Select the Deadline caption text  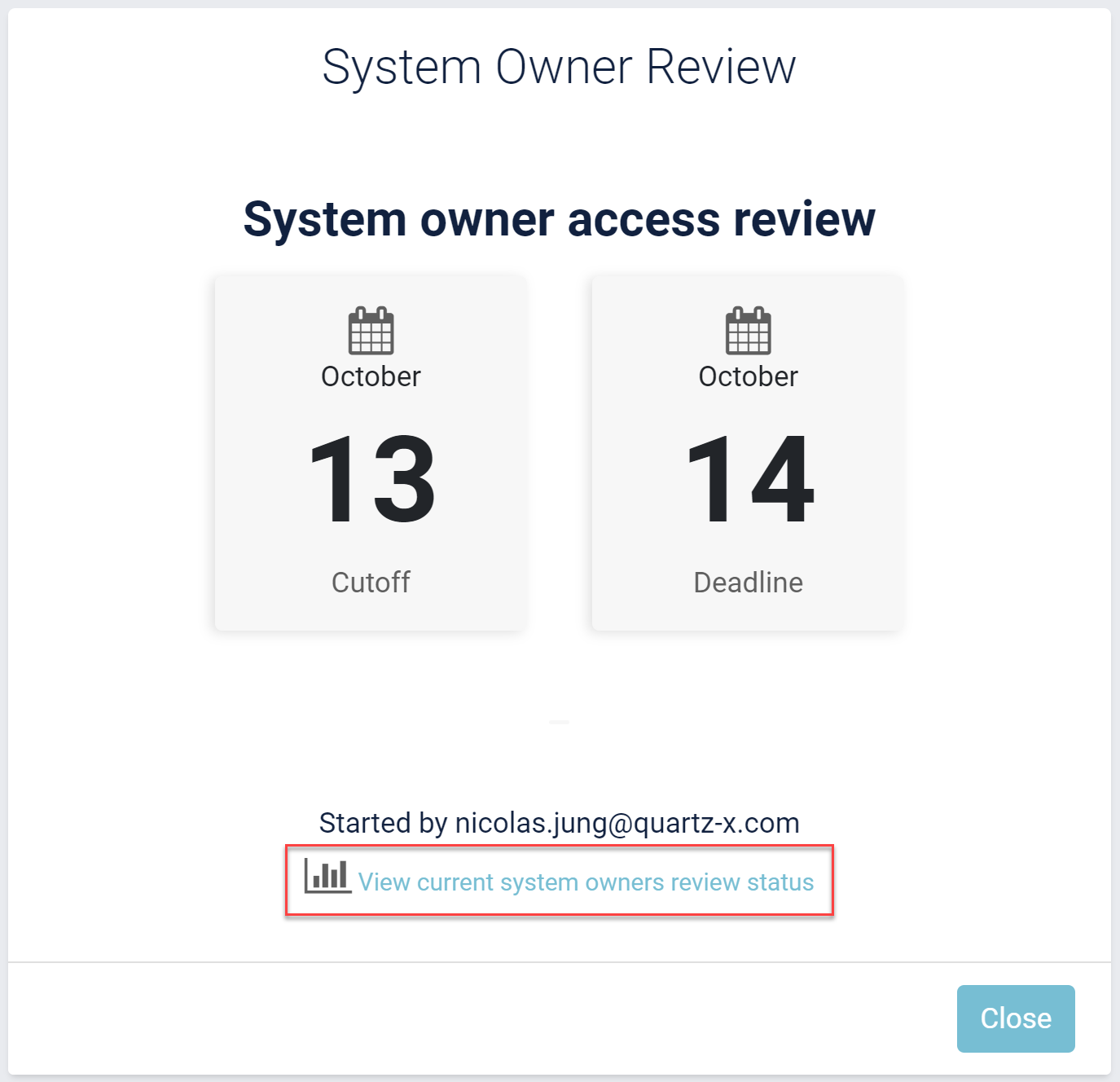pyautogui.click(x=748, y=583)
